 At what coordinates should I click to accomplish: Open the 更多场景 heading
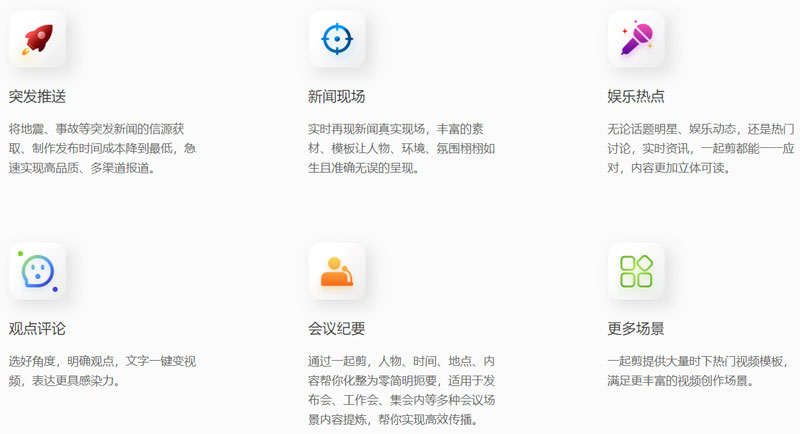pyautogui.click(x=636, y=328)
